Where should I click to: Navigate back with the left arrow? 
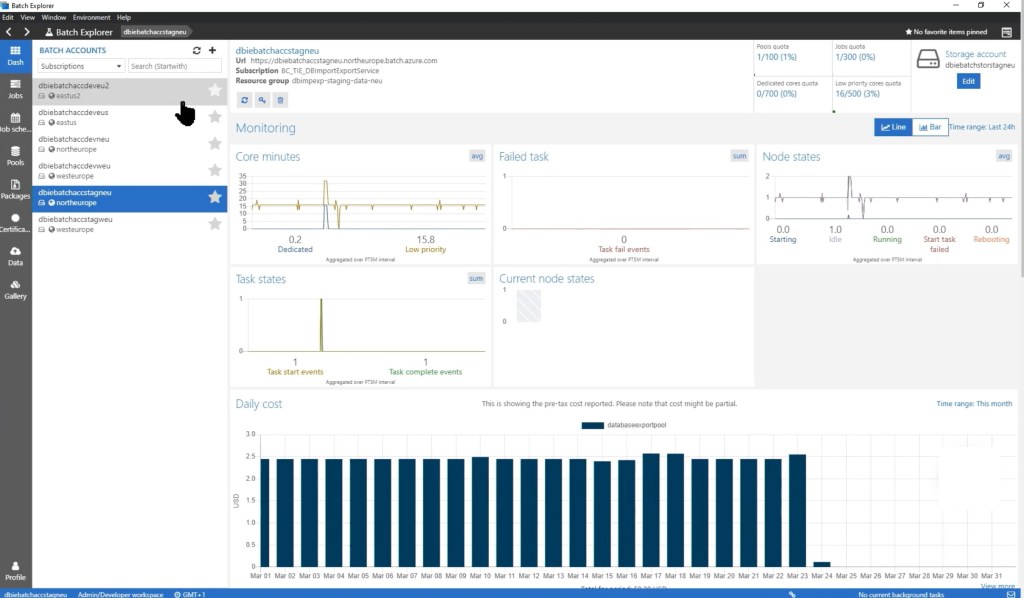[9, 32]
